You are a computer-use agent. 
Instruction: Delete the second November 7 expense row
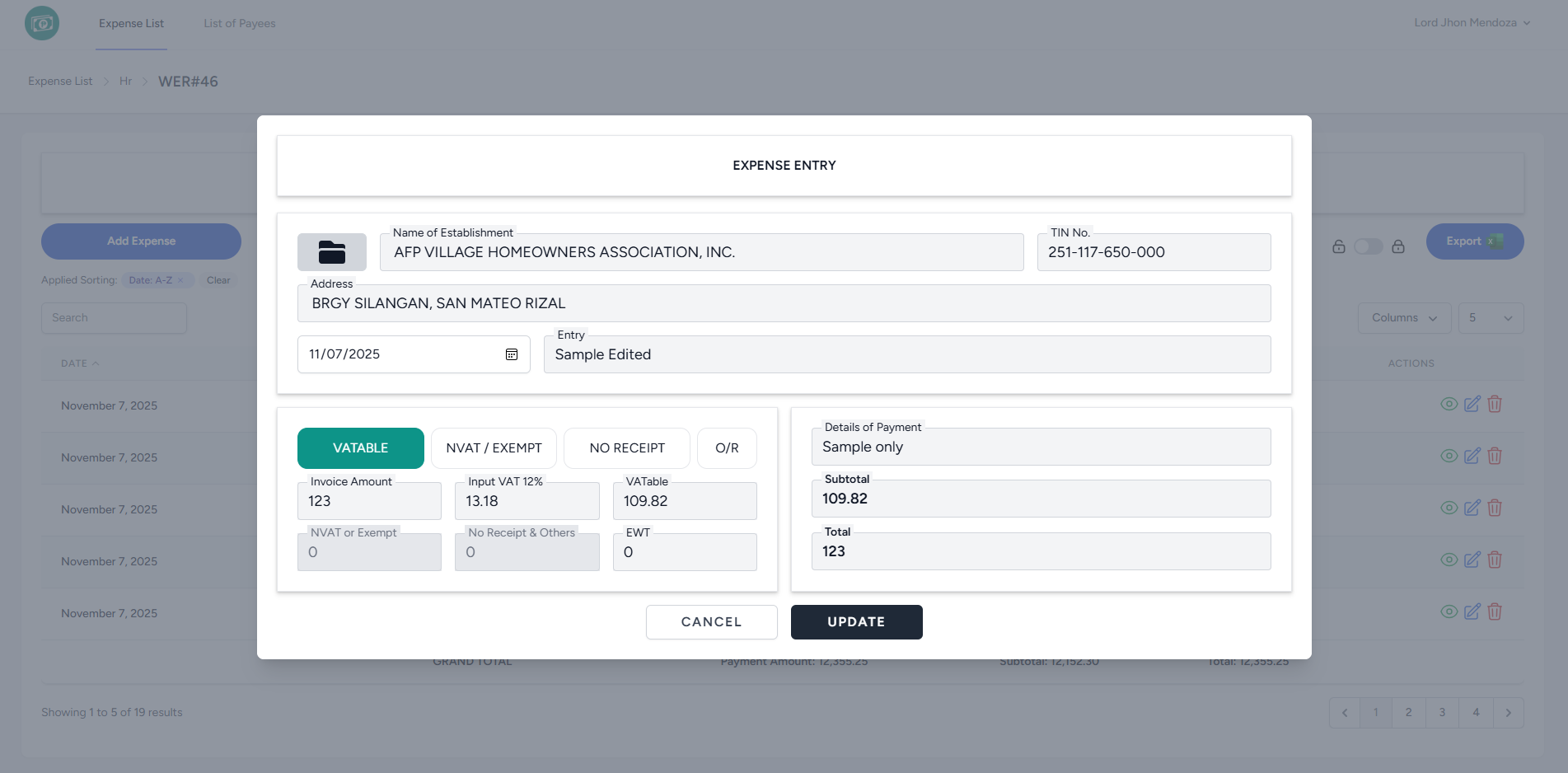click(x=1495, y=456)
